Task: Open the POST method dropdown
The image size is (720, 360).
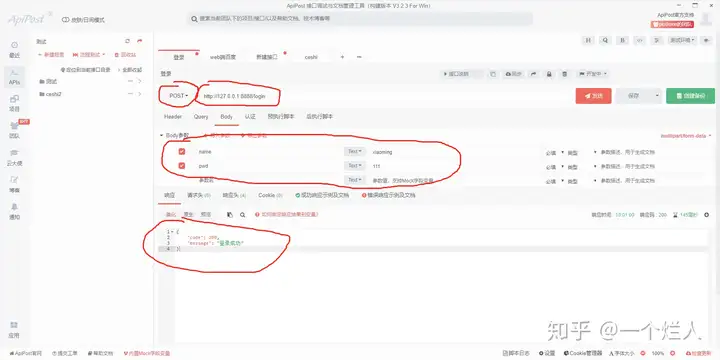Action: (179, 96)
